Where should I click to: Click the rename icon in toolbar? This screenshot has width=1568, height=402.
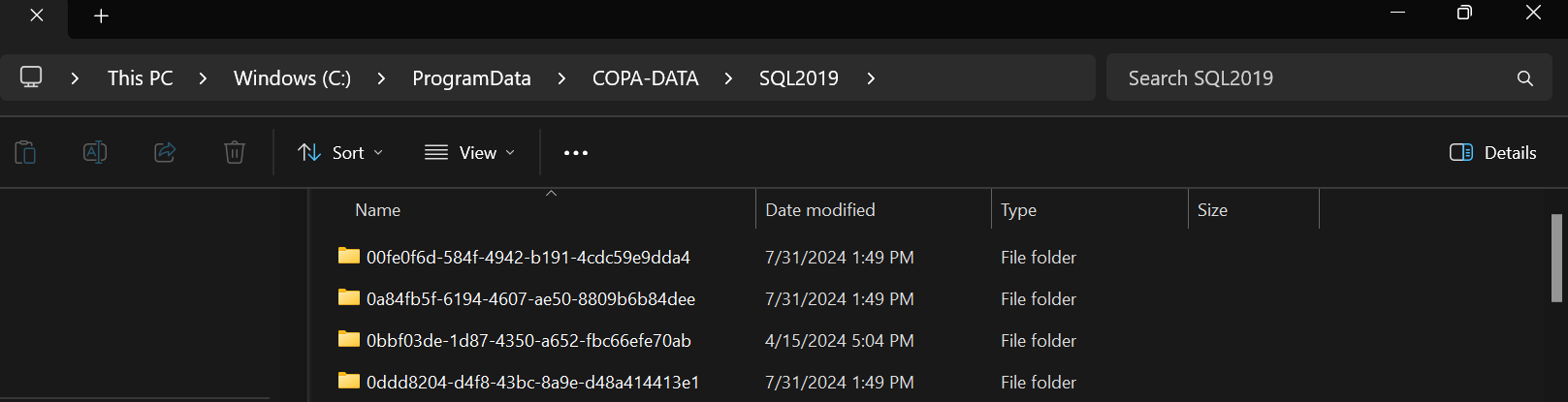95,152
